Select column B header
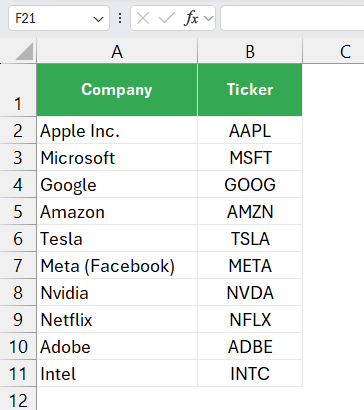 coord(250,51)
